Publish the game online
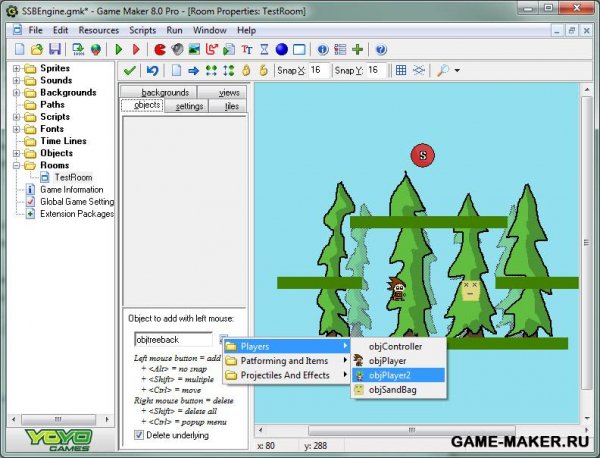The image size is (600, 458). point(96,49)
